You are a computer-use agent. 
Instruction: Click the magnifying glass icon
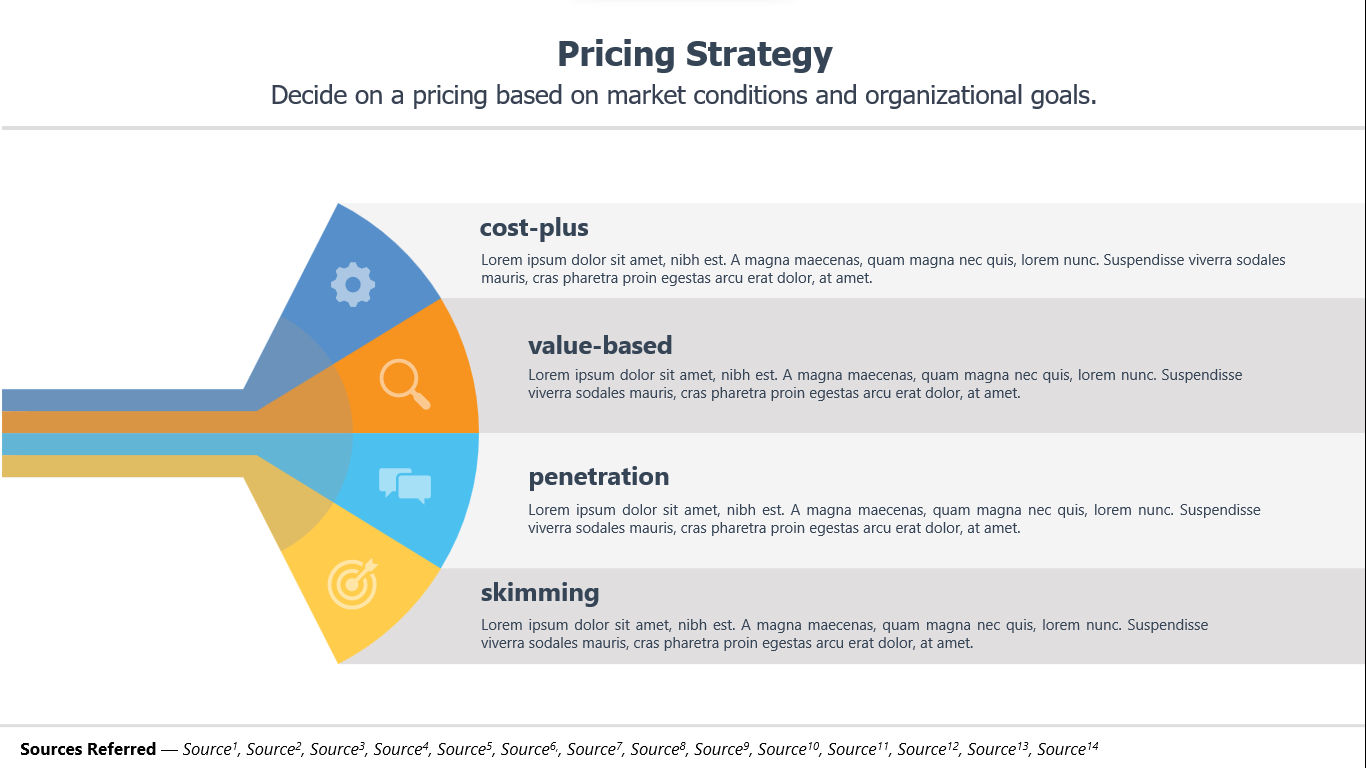[405, 384]
